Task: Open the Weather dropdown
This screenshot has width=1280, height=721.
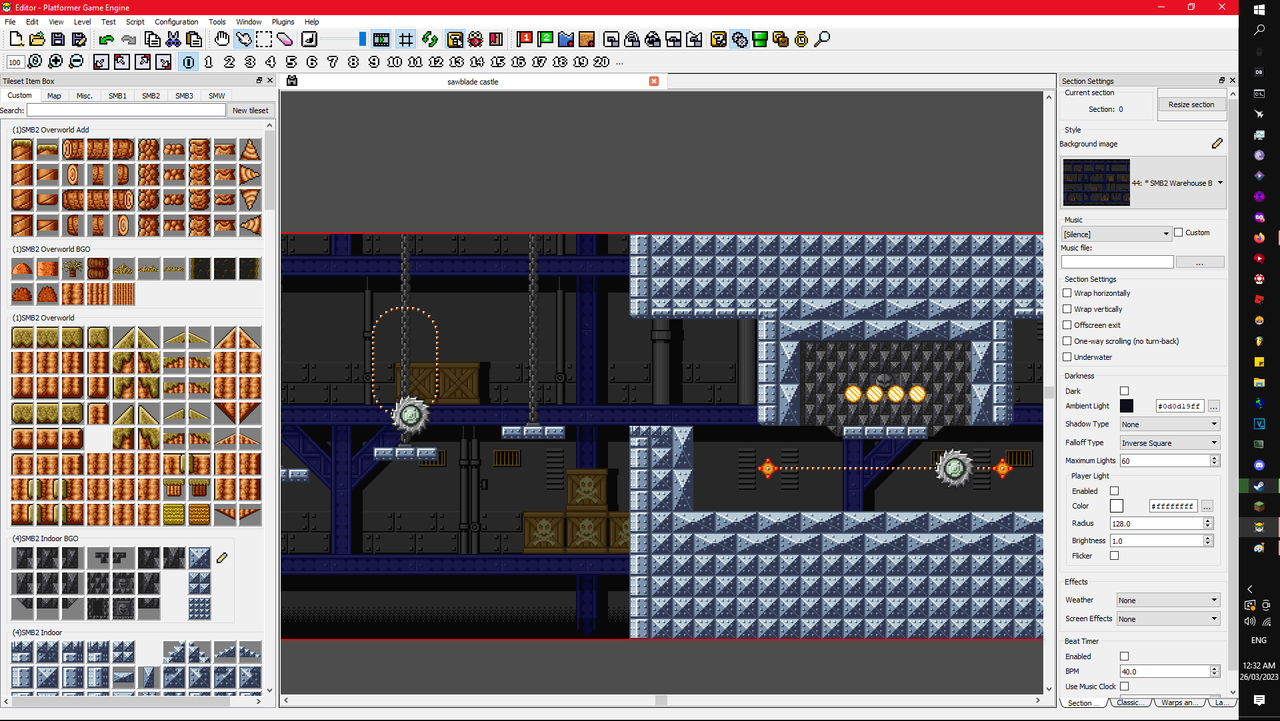Action: [1167, 600]
